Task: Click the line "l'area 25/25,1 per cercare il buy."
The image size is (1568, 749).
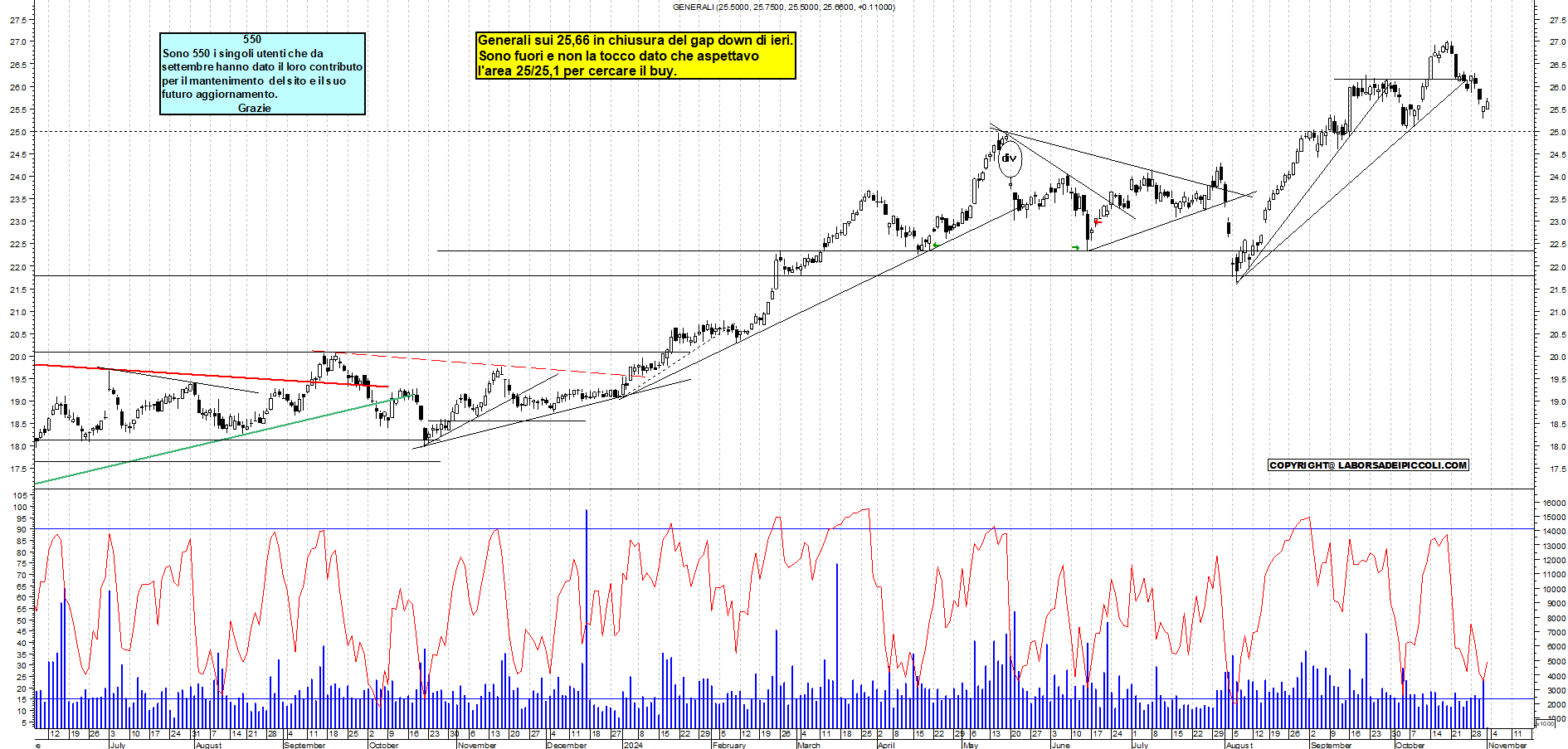Action: click(577, 71)
